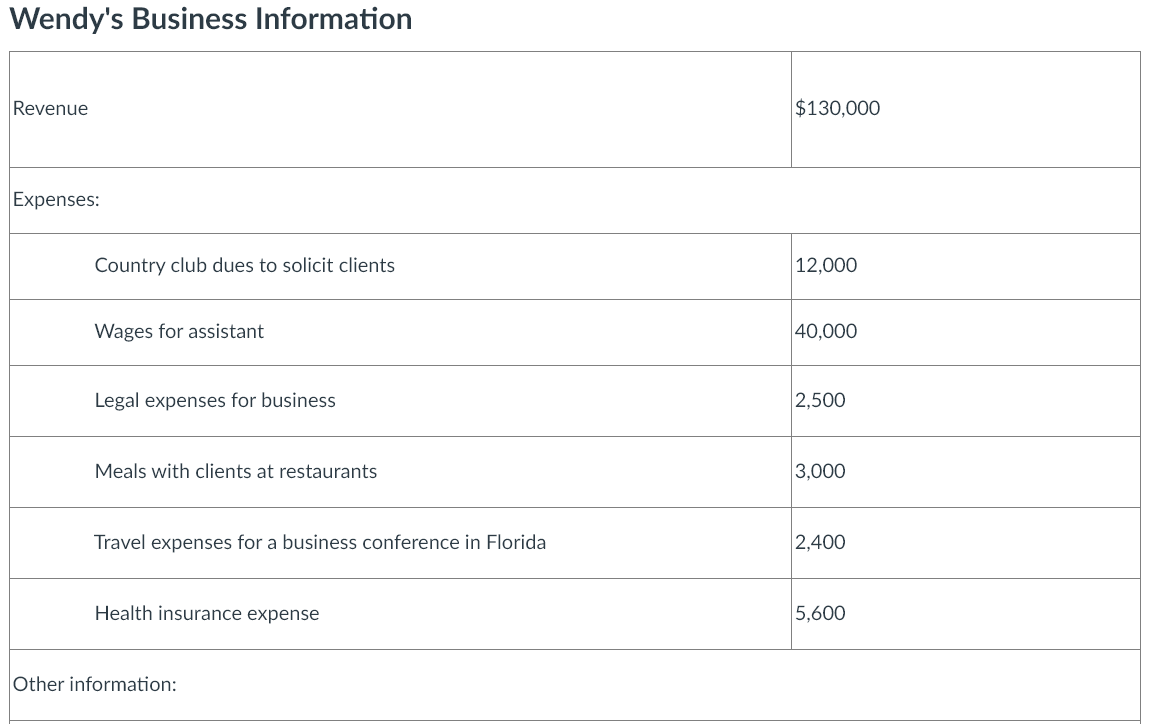This screenshot has width=1149, height=724.
Task: Click the Wendy's Business Information heading
Action: point(210,20)
